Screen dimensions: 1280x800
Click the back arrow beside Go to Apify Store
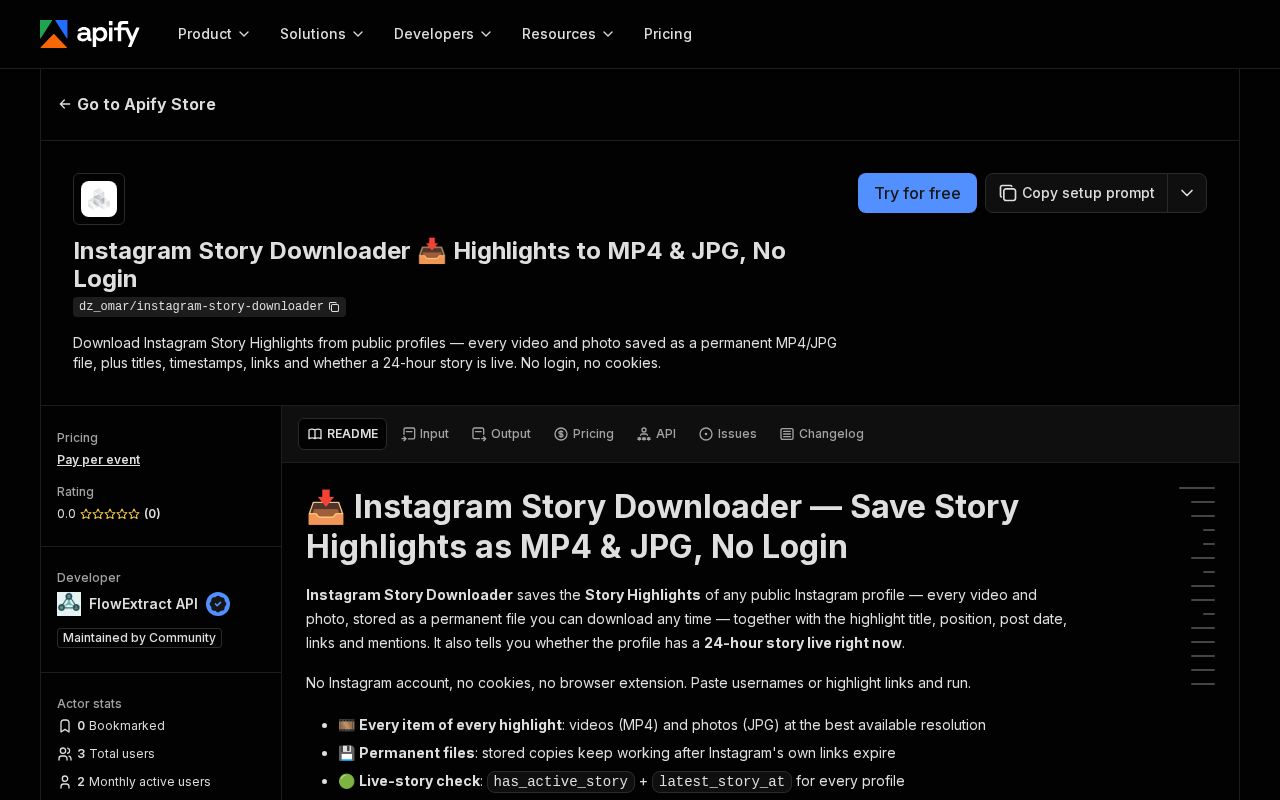(65, 104)
